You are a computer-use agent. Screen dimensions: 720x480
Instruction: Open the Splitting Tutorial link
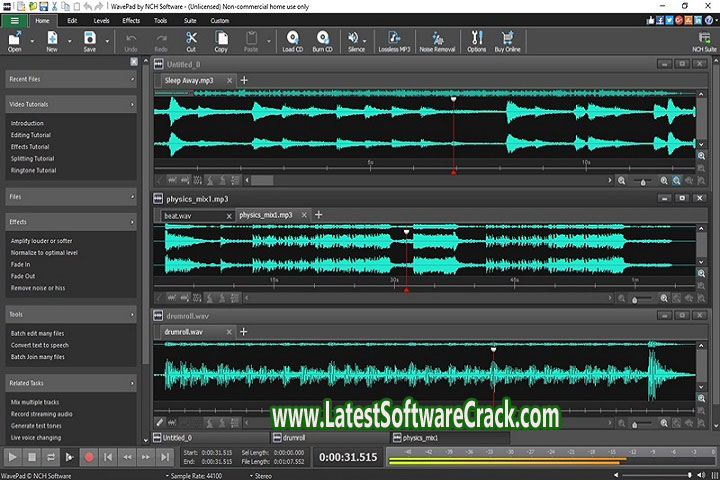pyautogui.click(x=32, y=159)
